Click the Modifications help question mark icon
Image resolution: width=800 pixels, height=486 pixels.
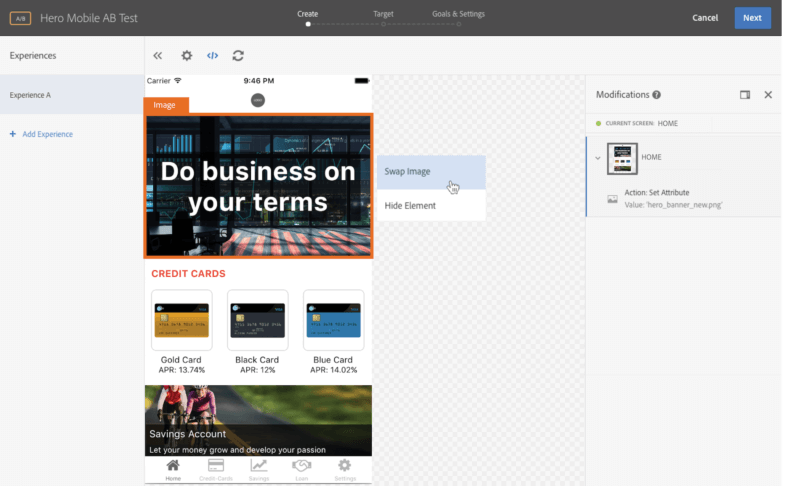click(657, 95)
